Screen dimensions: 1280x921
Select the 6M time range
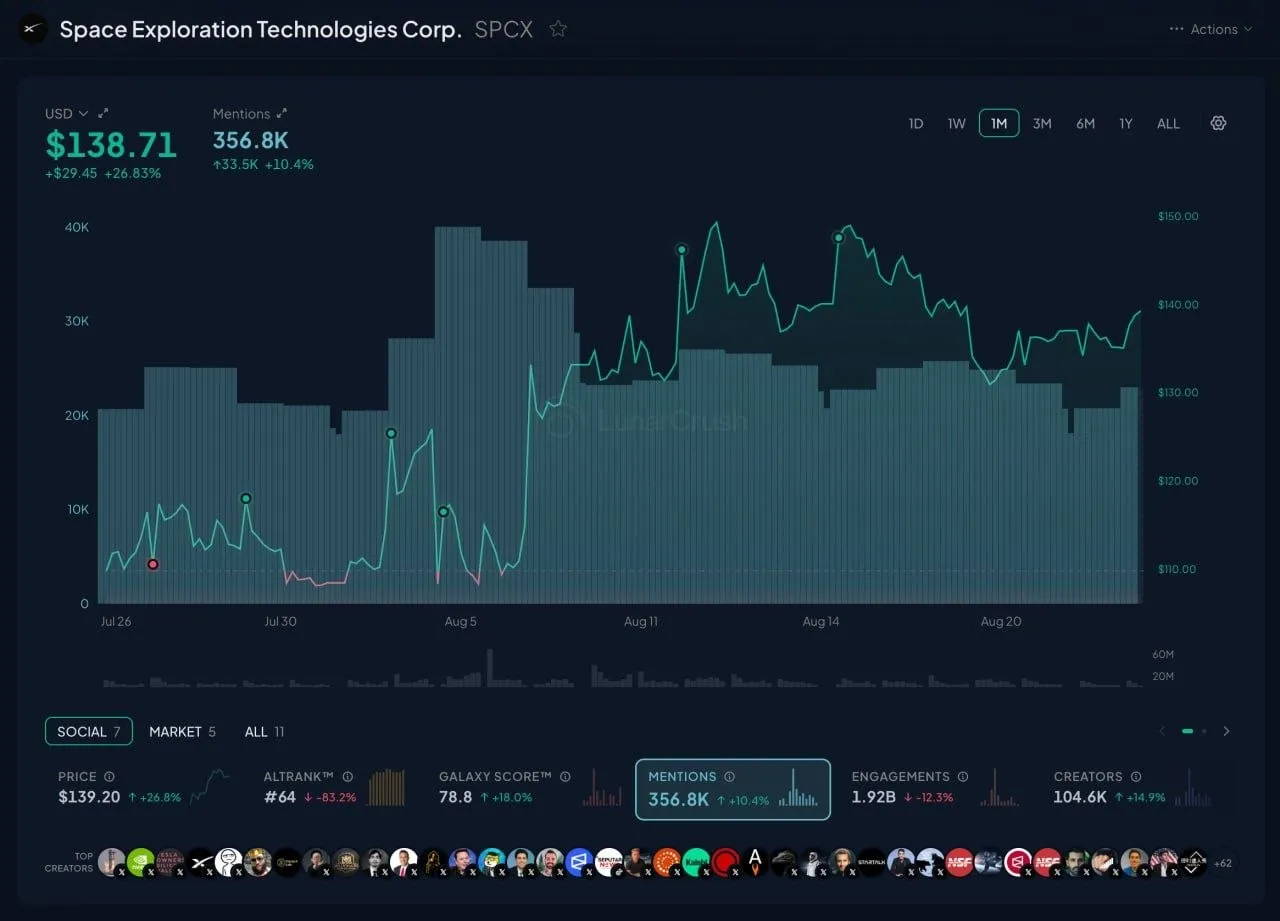pyautogui.click(x=1085, y=123)
